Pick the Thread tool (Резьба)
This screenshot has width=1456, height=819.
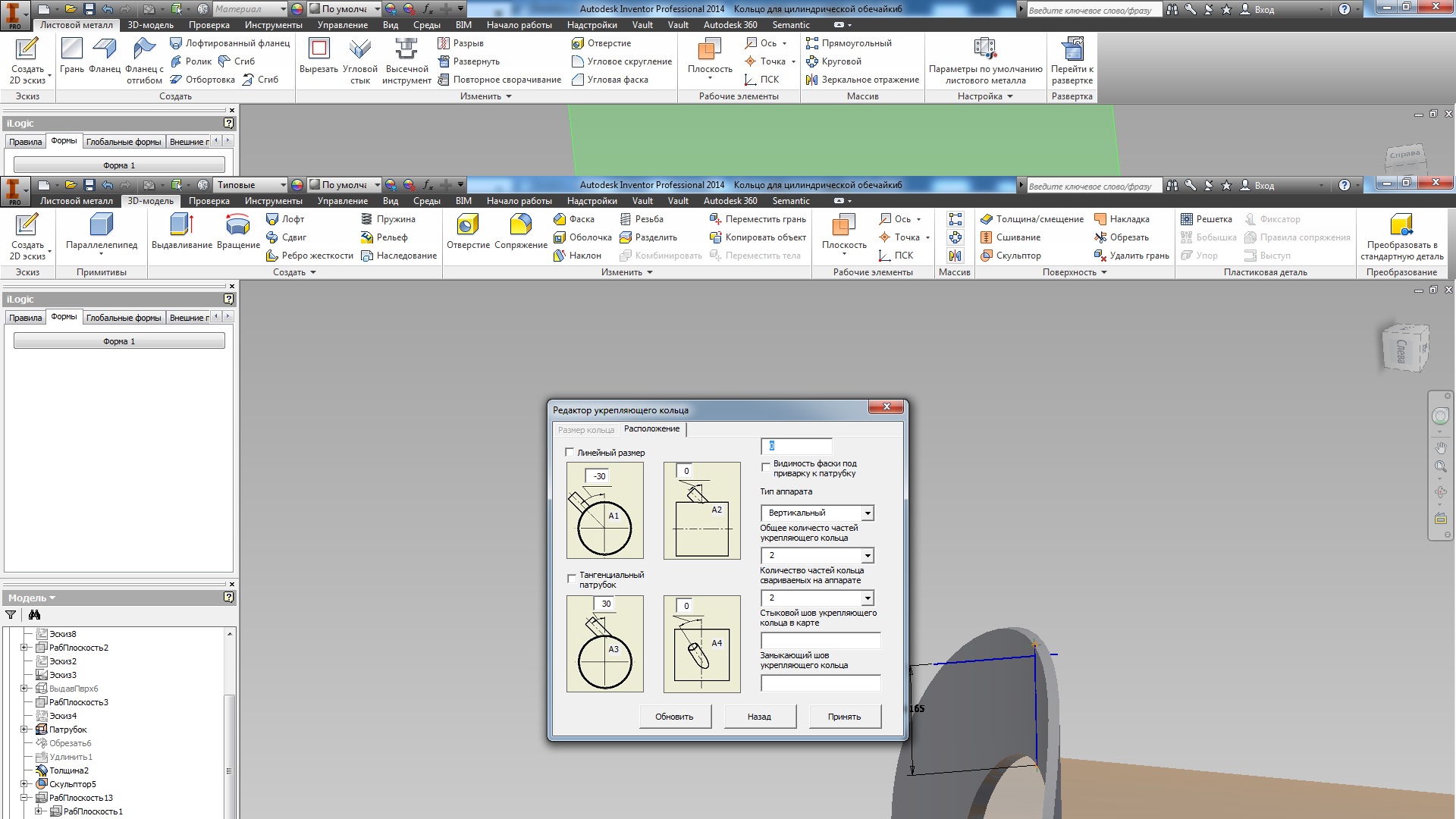pos(642,219)
